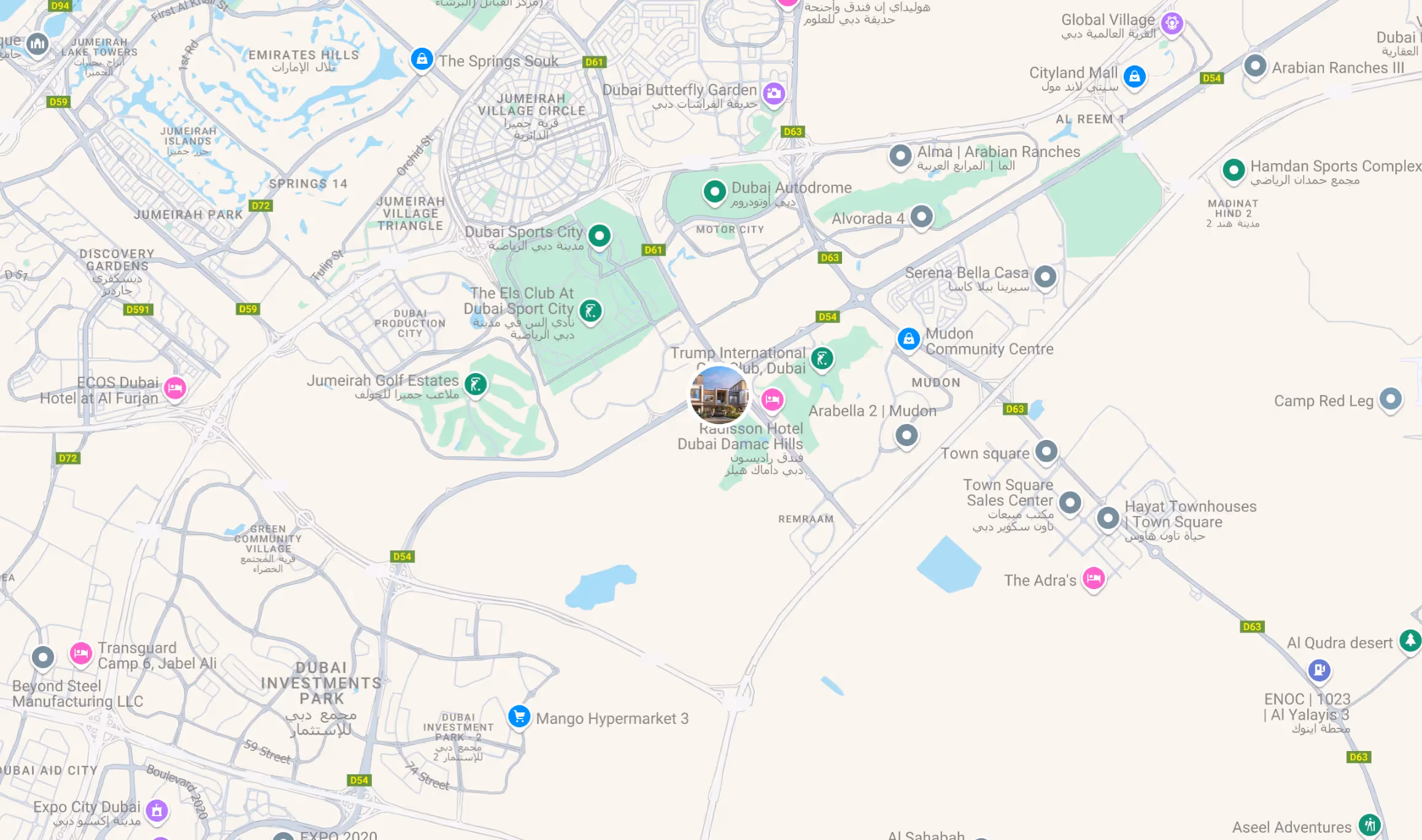The width and height of the screenshot is (1422, 840).
Task: Click ECOS Dubai Hotel bed icon
Action: (175, 388)
